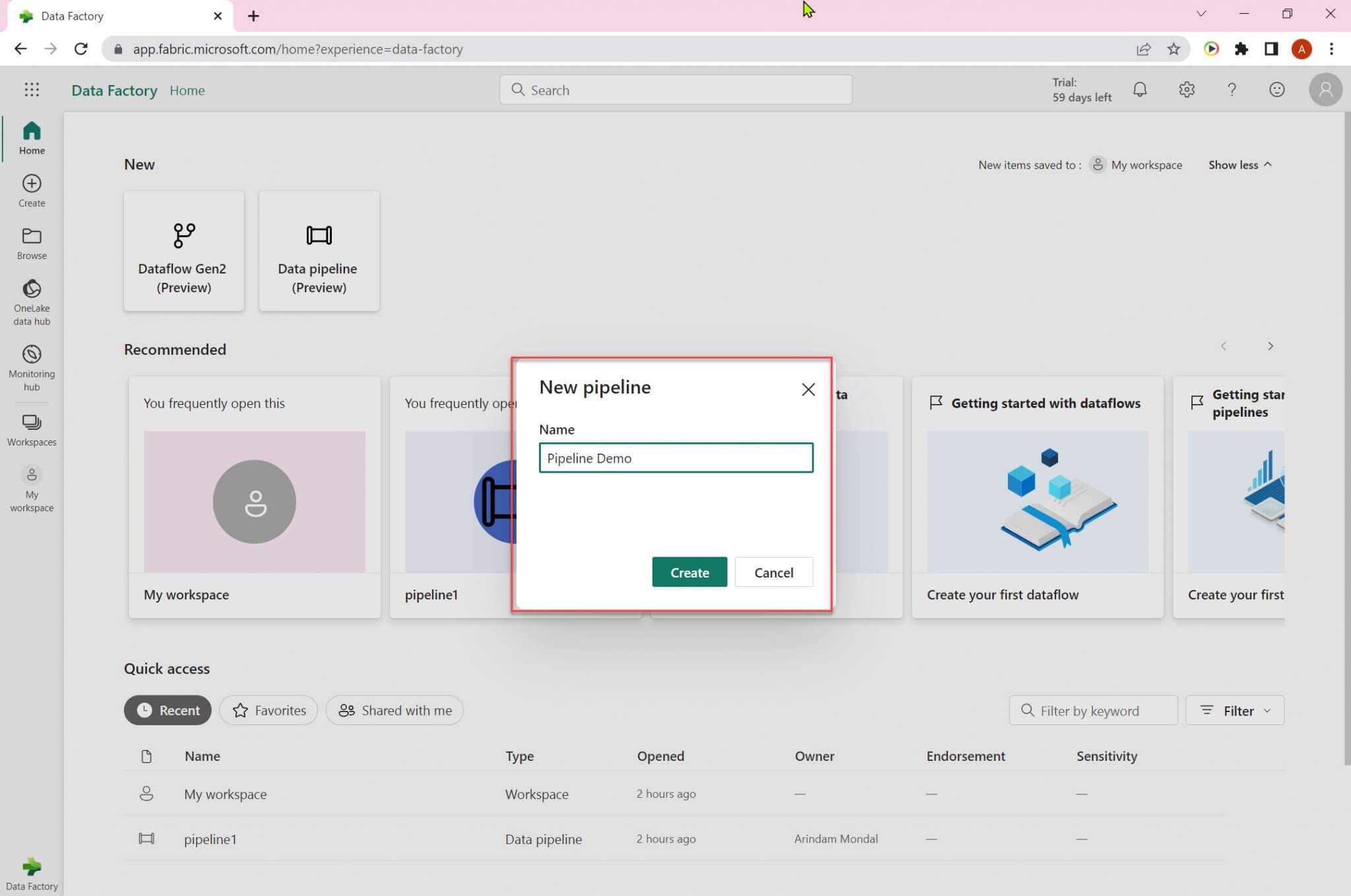
Task: Select the Shared with me tab
Action: [394, 710]
